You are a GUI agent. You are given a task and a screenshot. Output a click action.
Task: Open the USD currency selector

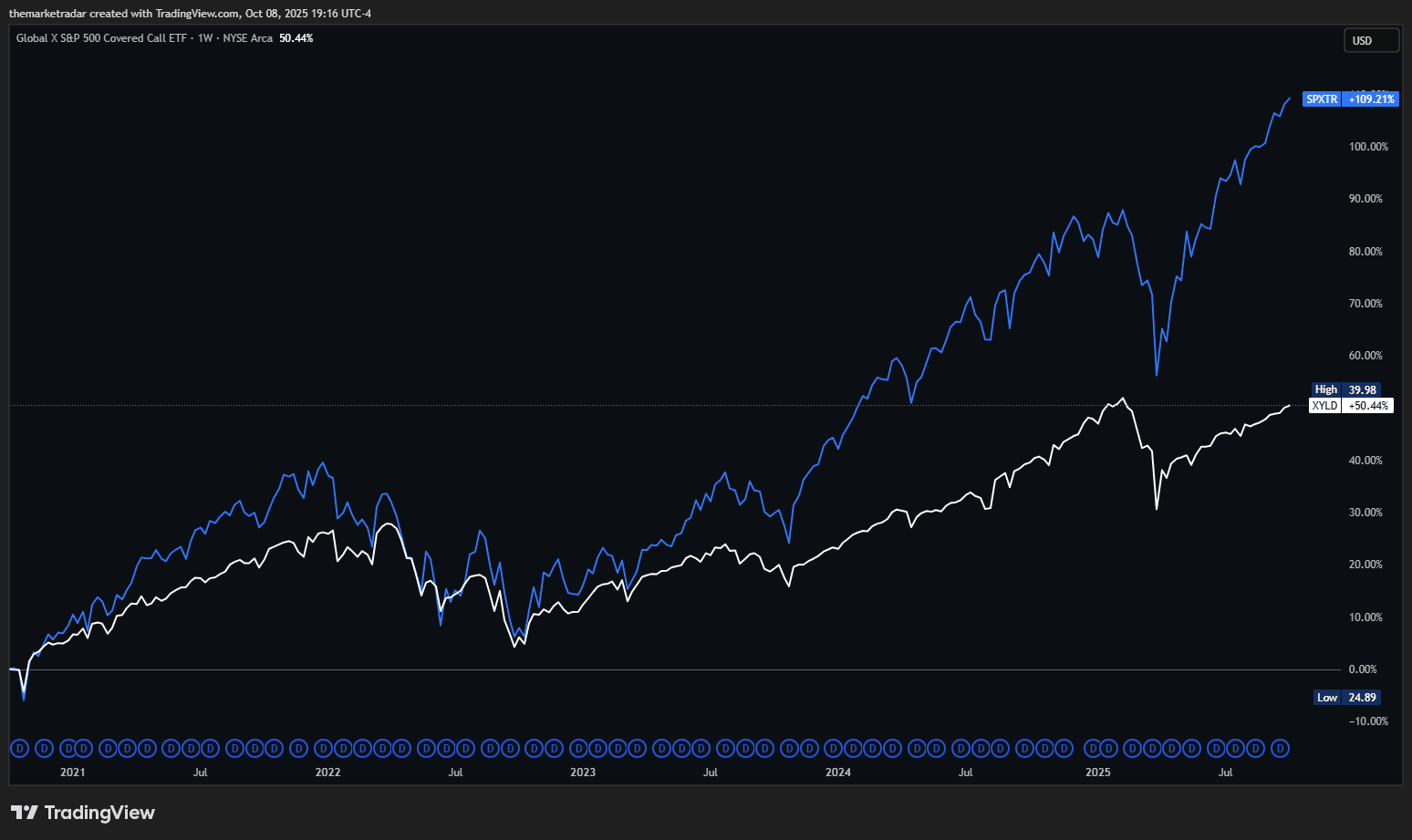tap(1370, 41)
